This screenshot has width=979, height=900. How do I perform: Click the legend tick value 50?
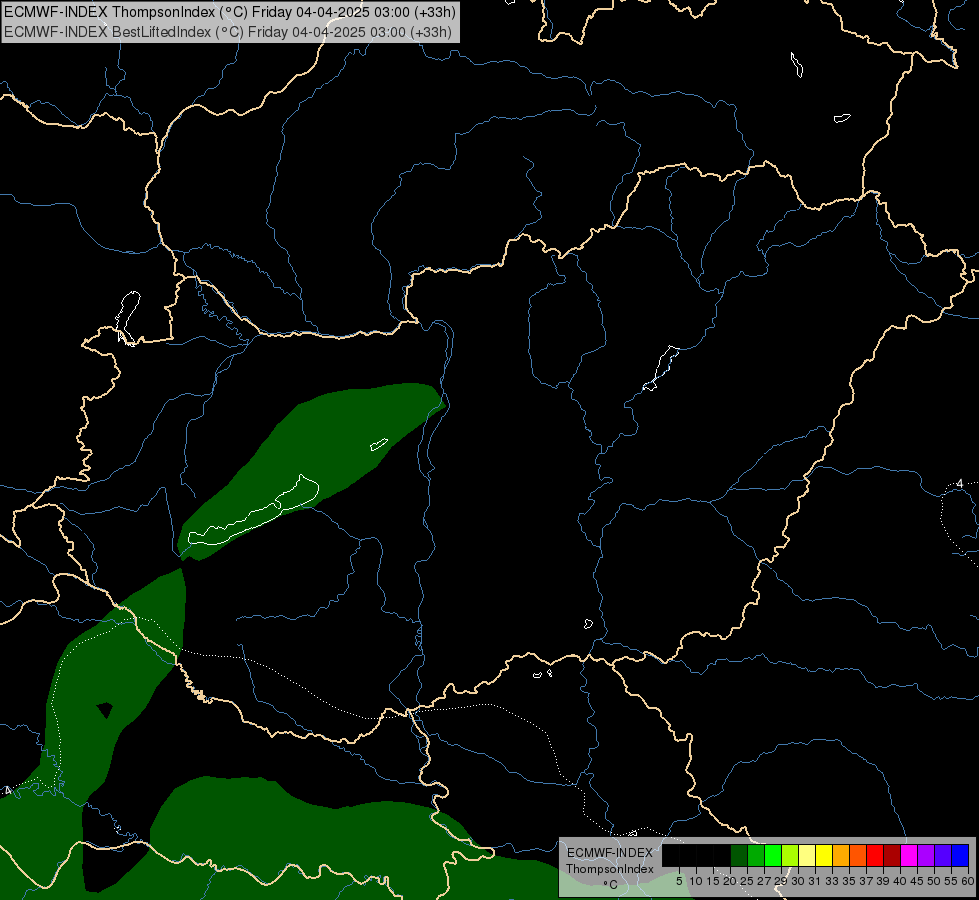[933, 881]
